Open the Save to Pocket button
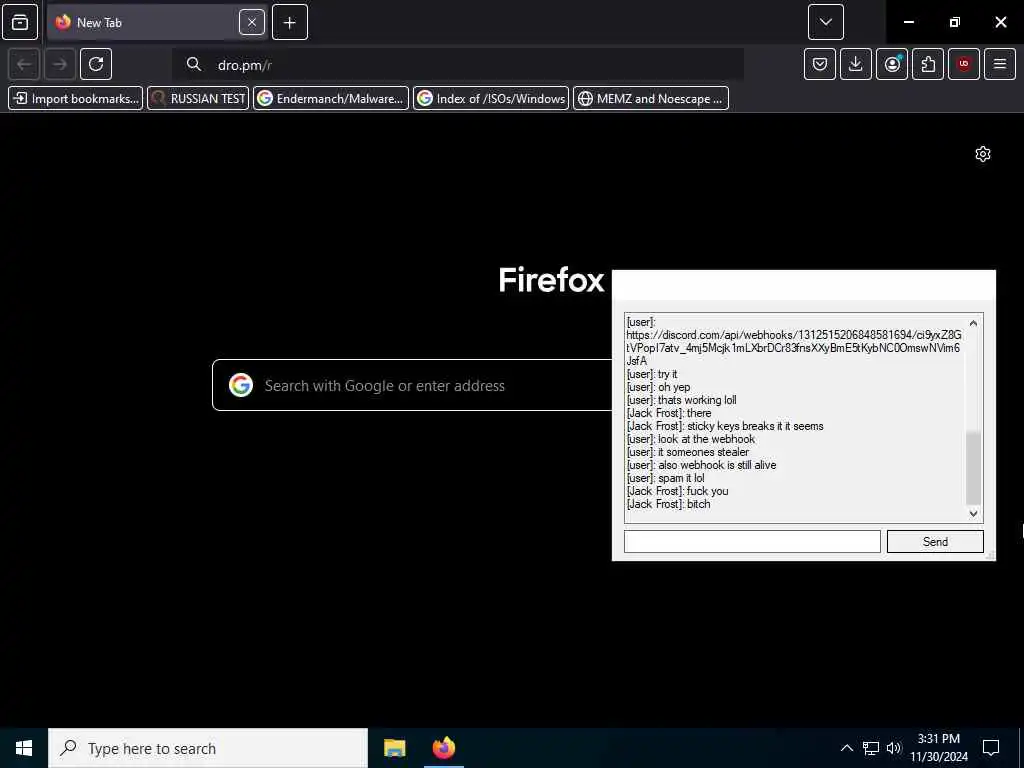The width and height of the screenshot is (1024, 768). [x=820, y=64]
